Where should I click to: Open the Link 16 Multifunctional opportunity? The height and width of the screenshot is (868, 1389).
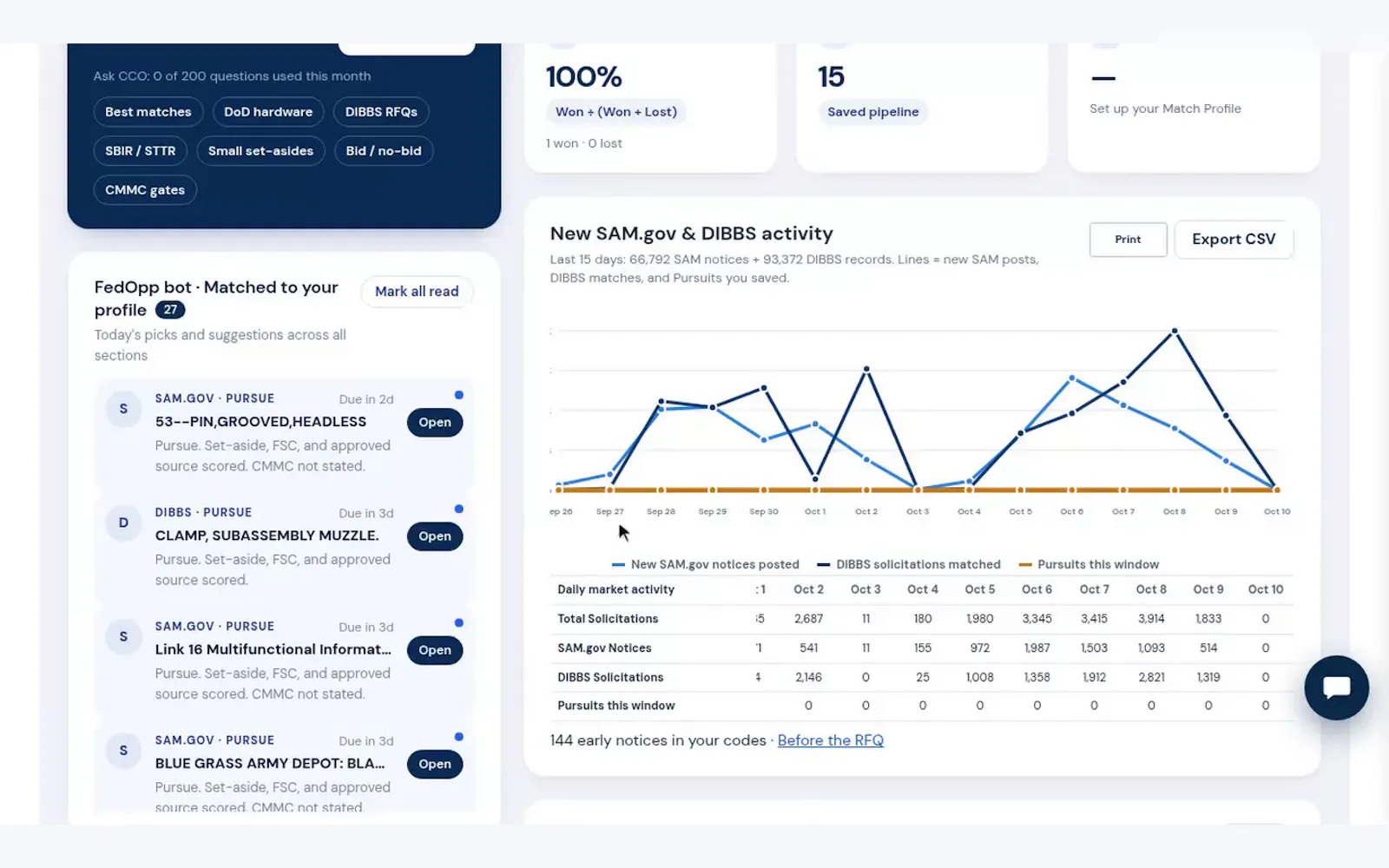tap(435, 650)
